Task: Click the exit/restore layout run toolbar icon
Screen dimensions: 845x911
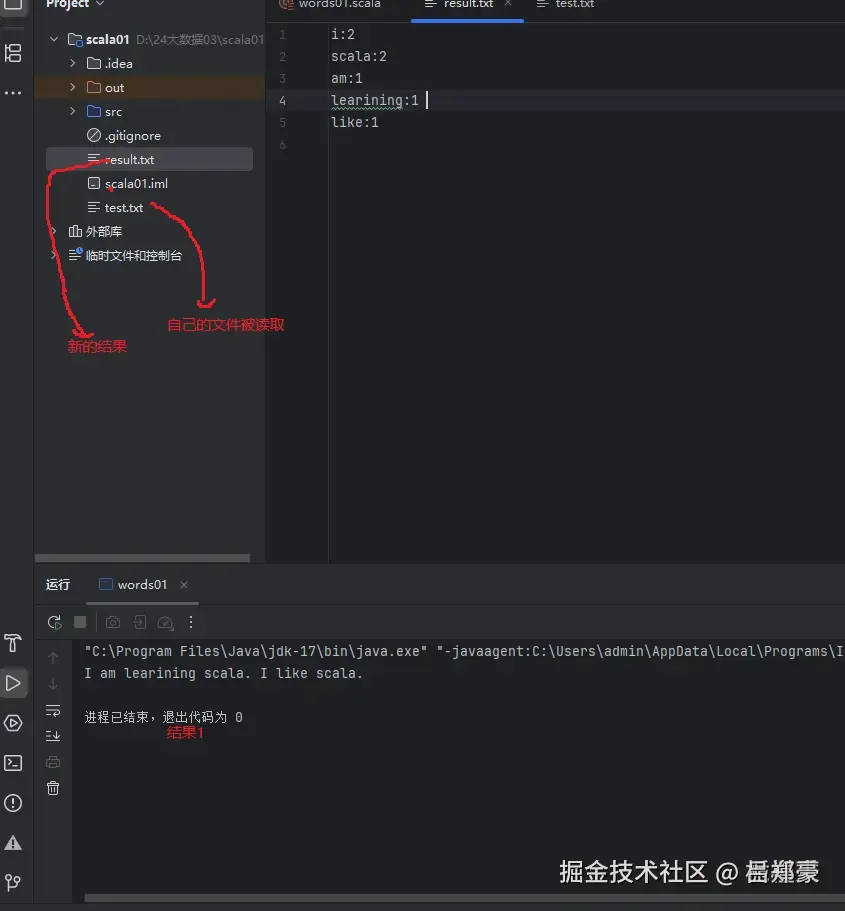Action: coord(139,623)
